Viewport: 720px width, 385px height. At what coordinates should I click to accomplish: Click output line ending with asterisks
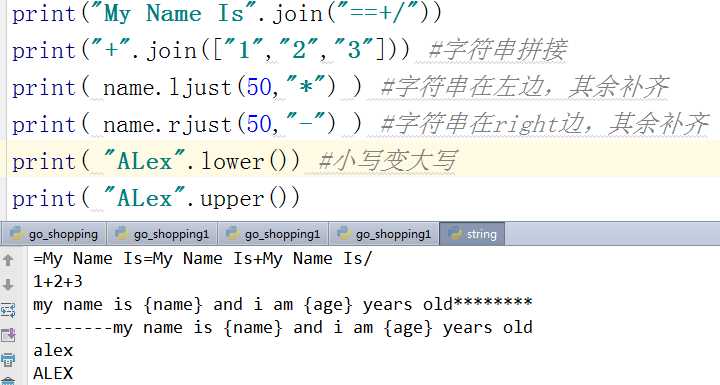pyautogui.click(x=282, y=305)
